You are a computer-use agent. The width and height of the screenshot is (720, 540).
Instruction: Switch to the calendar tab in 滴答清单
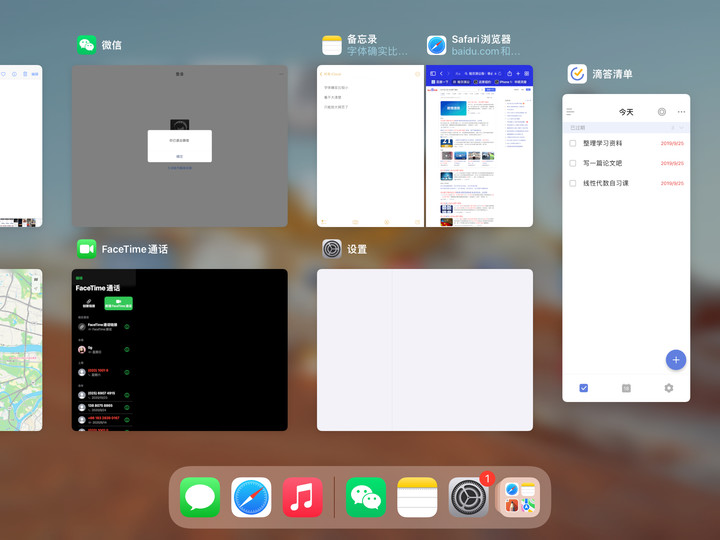pos(626,388)
